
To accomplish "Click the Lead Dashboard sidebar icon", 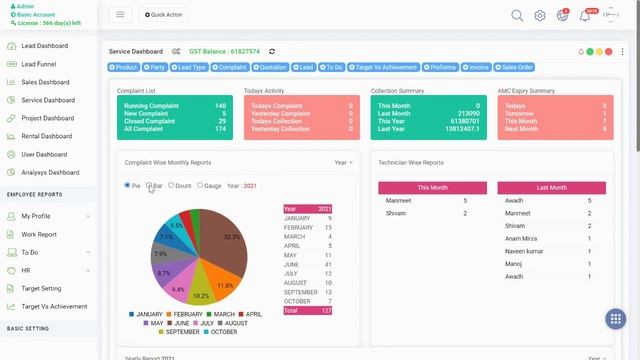I will click(11, 46).
